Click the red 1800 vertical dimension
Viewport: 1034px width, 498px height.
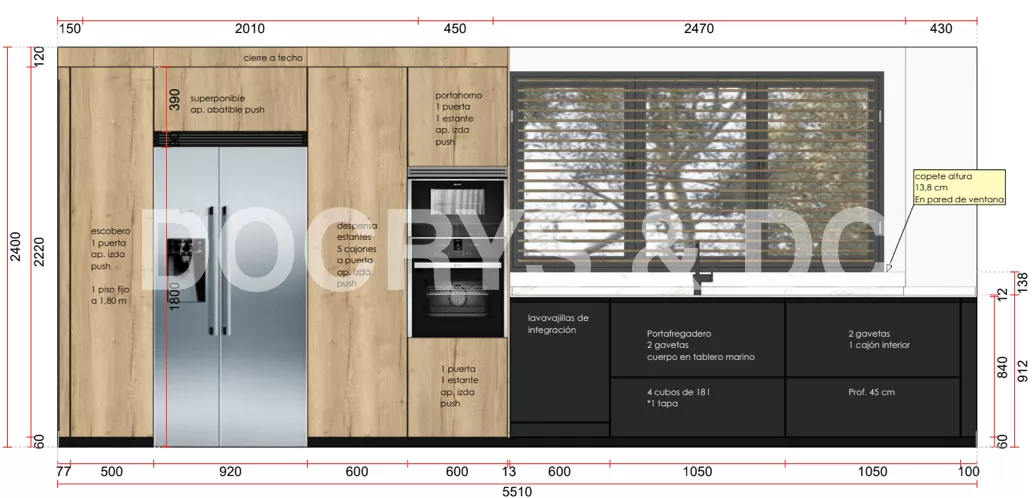173,294
